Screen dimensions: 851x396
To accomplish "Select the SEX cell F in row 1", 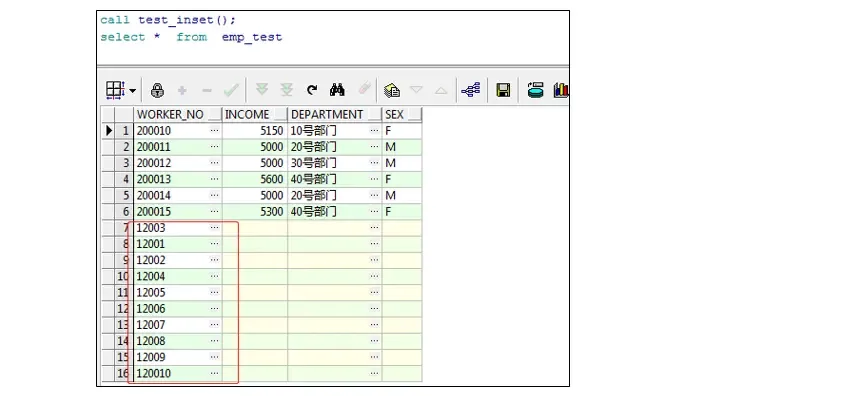I will point(402,131).
